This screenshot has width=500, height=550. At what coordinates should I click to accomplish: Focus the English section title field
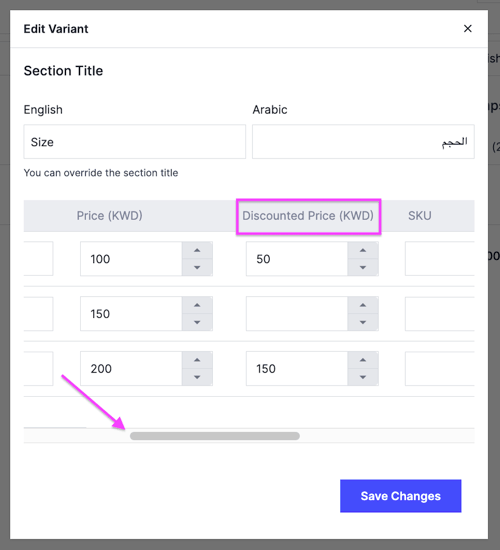[x=134, y=142]
